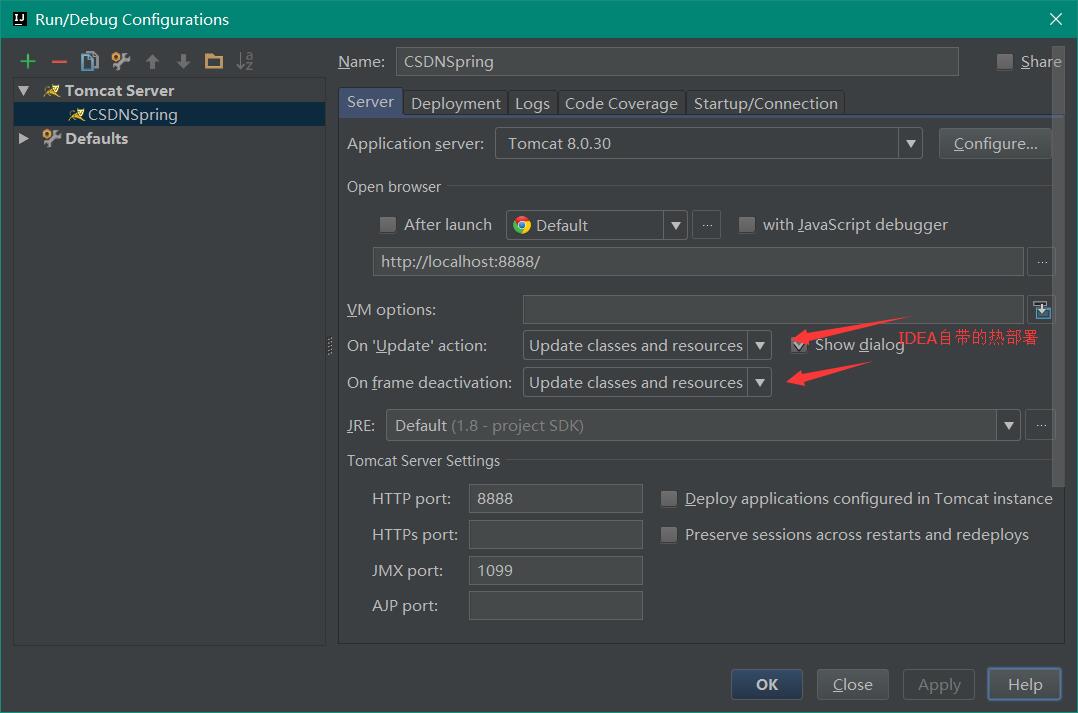Switch to the Startup/Connection tab
The image size is (1078, 713).
(766, 103)
